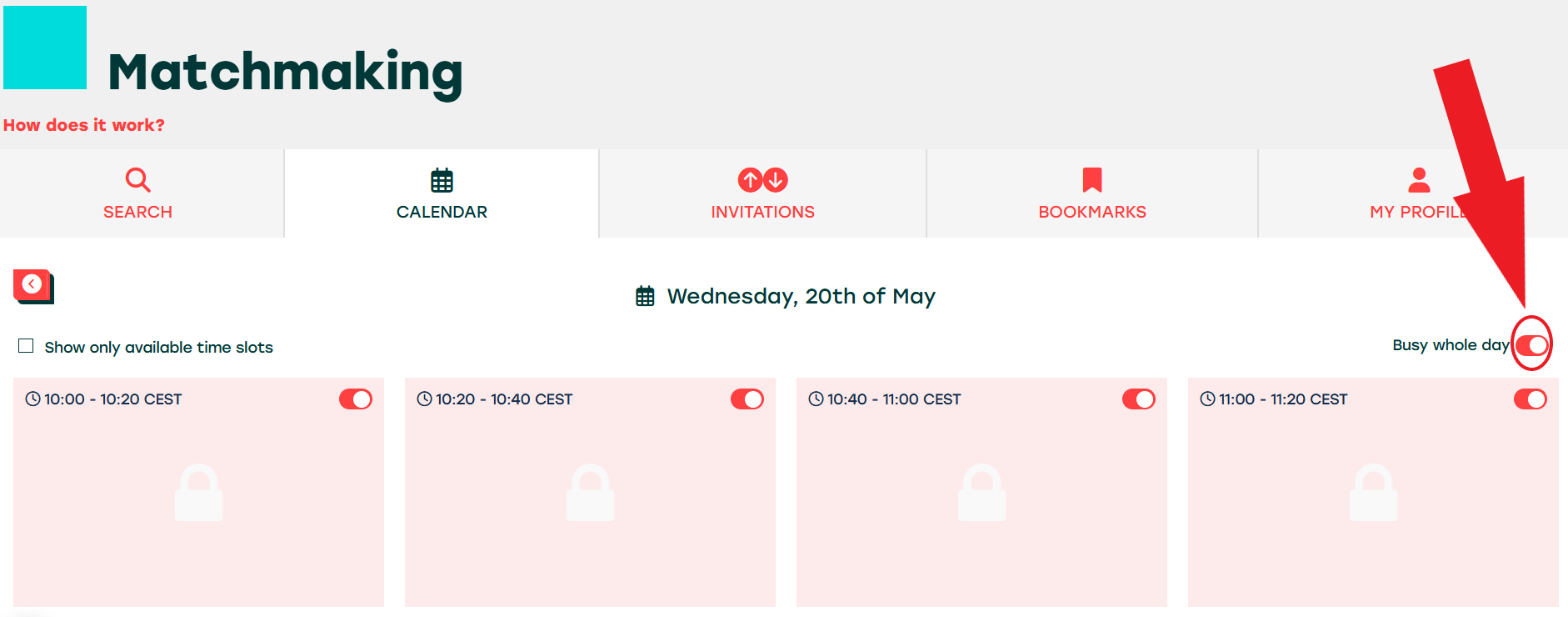Click the calendar icon in Calendar tab
This screenshot has height=617, width=1568.
442,180
